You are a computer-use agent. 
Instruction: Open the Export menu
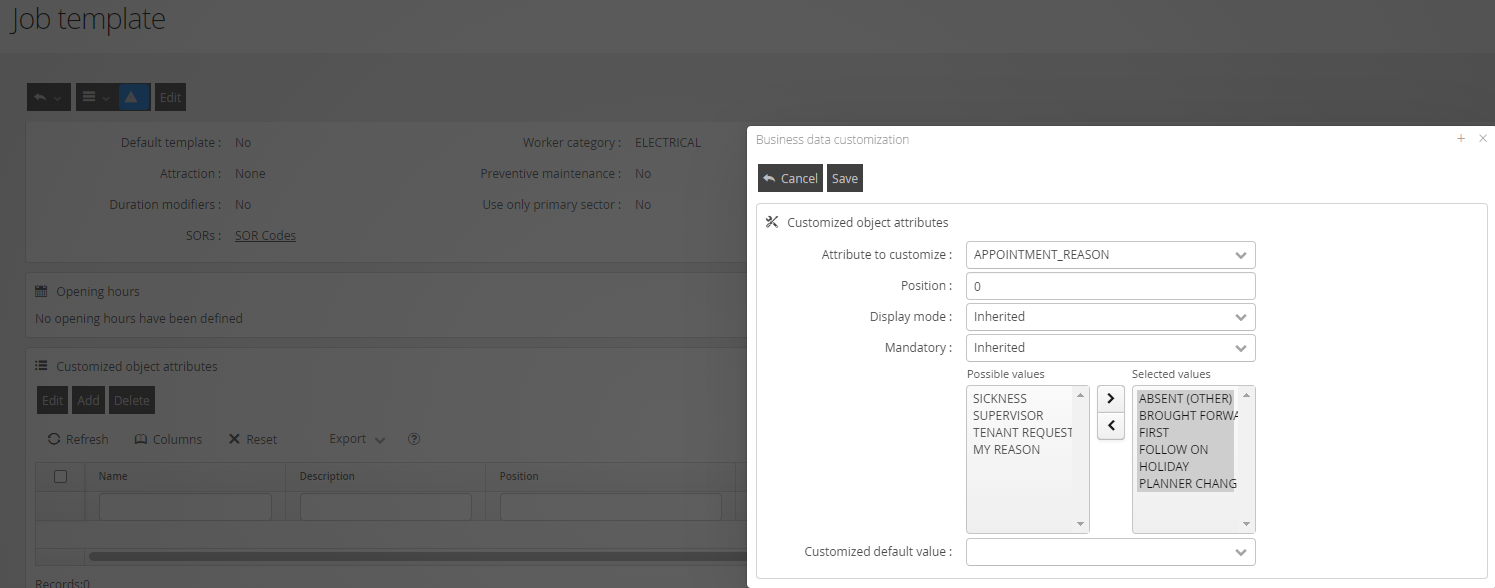pos(357,439)
